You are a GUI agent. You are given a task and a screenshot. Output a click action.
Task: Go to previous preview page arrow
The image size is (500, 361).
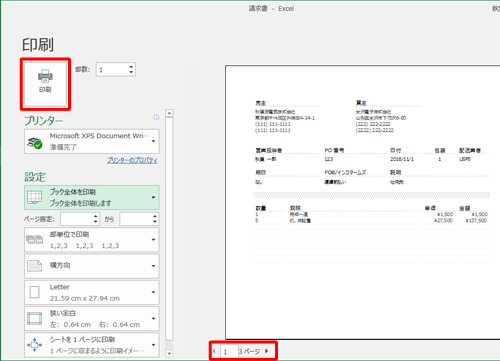[x=214, y=351]
